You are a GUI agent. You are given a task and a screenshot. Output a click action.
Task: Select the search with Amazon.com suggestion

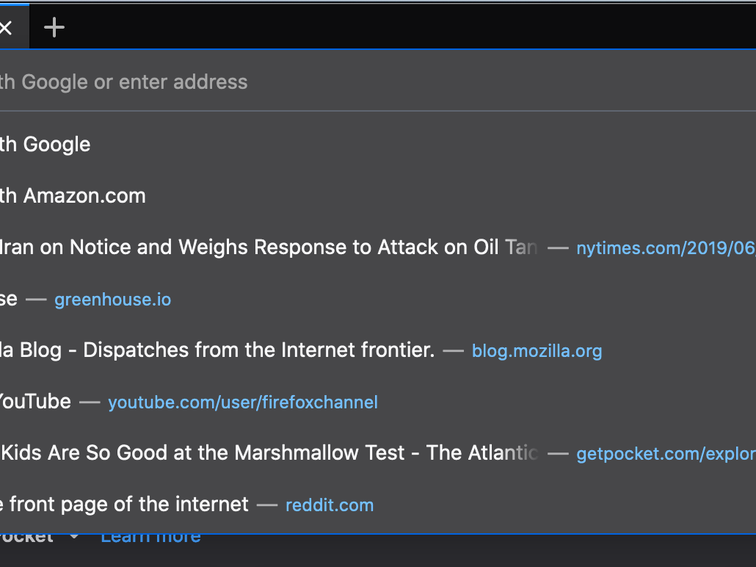tap(73, 196)
